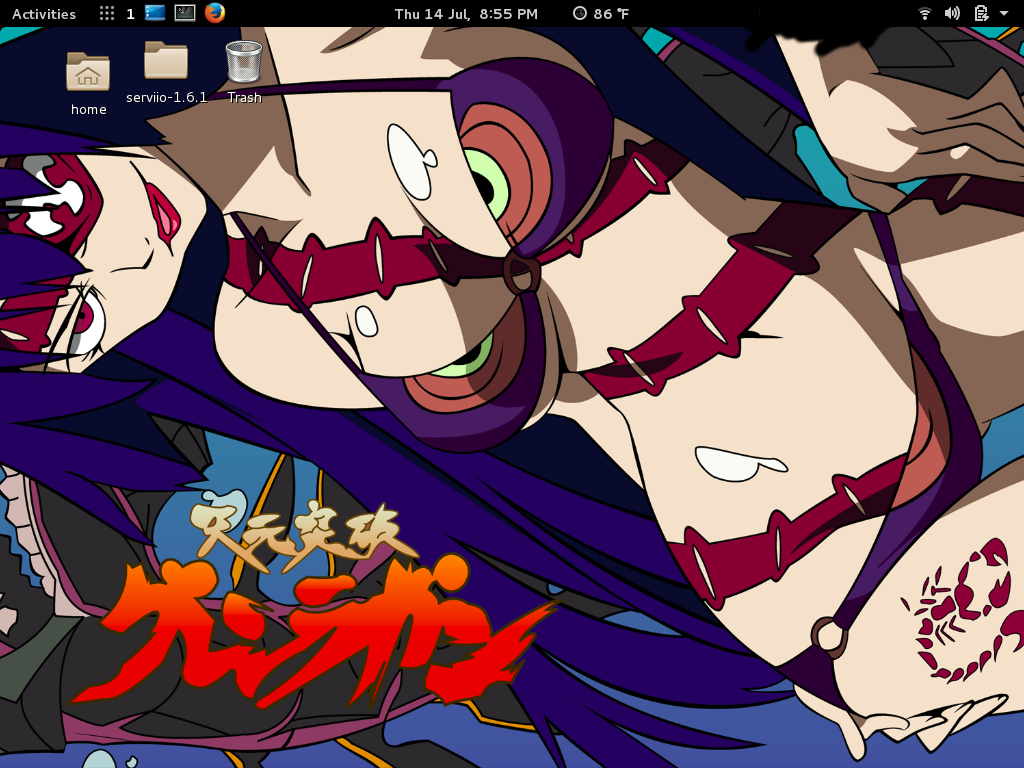1024x768 pixels.
Task: Launch Firefox from the top bar
Action: coord(215,13)
